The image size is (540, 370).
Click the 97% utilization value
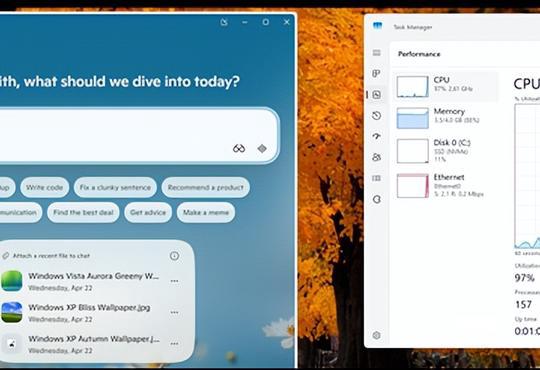(525, 278)
